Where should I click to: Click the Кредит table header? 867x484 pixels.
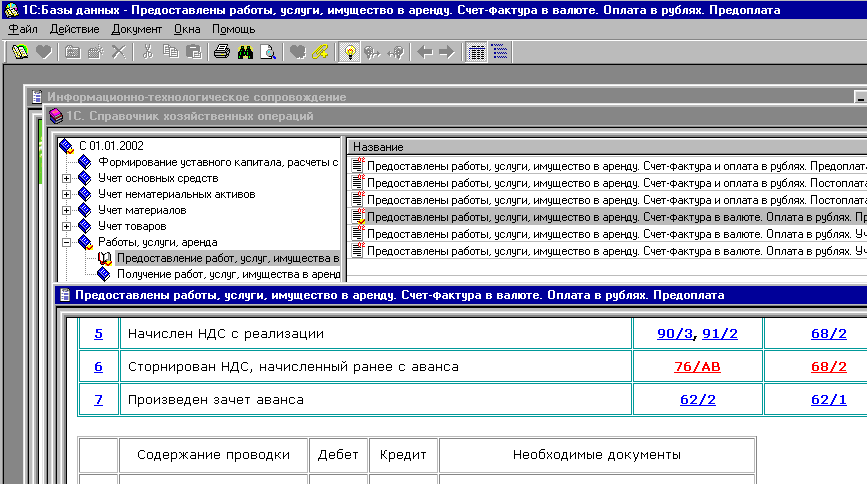(x=403, y=455)
